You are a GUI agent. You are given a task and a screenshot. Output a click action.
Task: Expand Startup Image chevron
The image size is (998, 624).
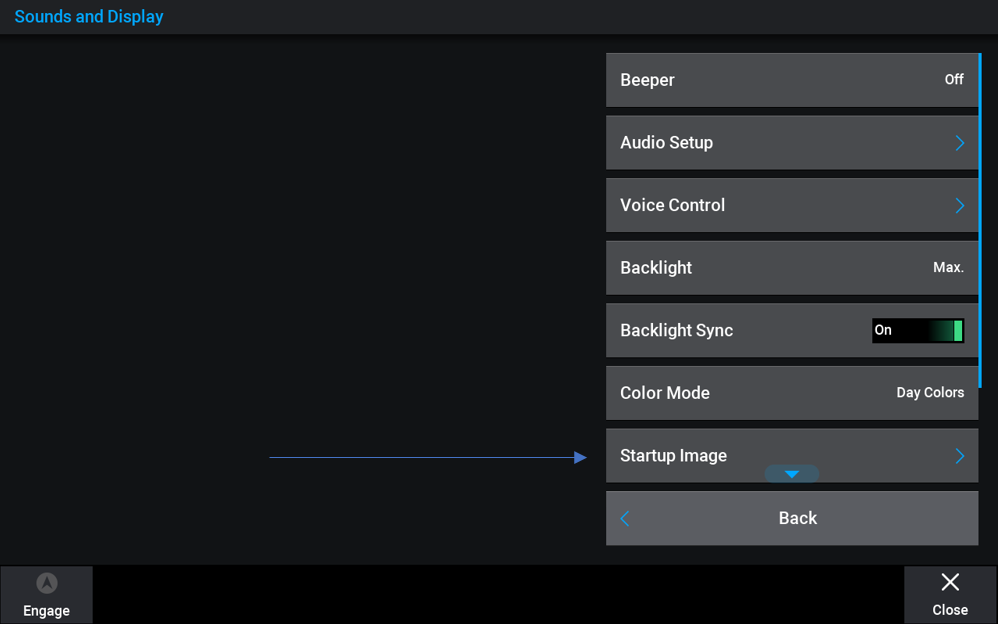pyautogui.click(x=960, y=456)
